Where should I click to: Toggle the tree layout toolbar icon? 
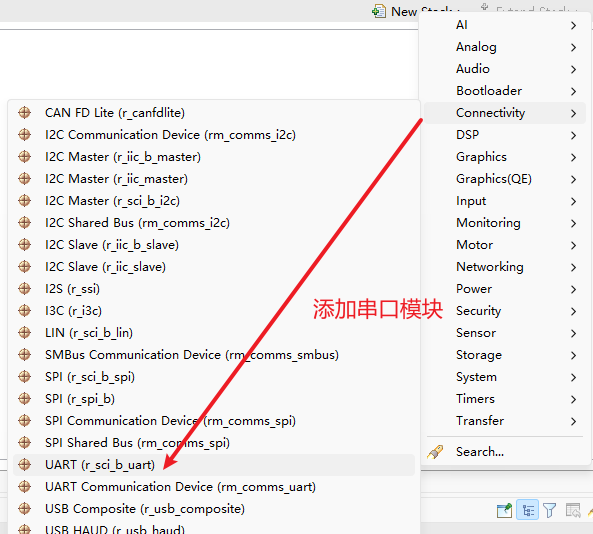(x=528, y=510)
